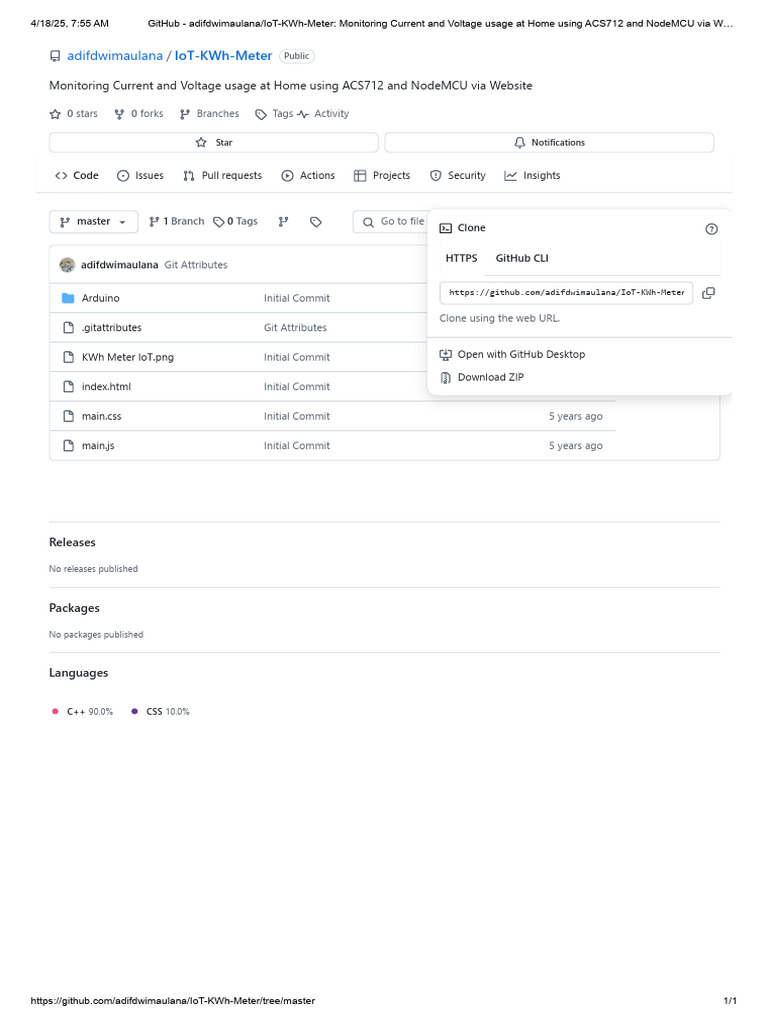The height and width of the screenshot is (1024, 768).
Task: Open adifdwimaulana commit author link
Action: click(120, 265)
